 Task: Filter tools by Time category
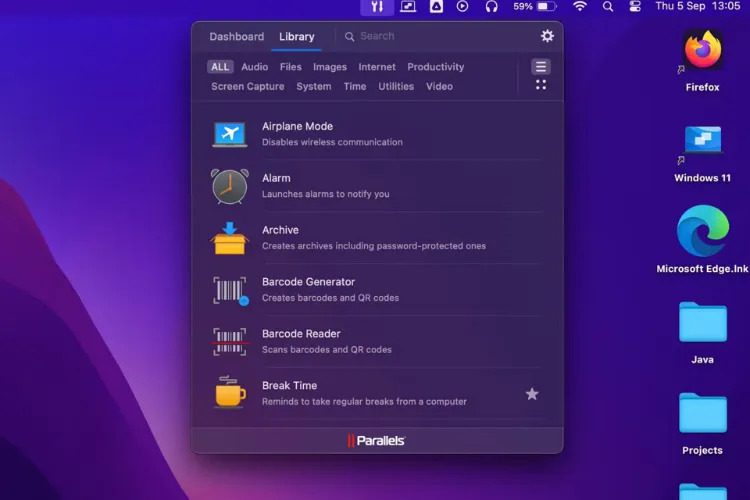coord(355,87)
